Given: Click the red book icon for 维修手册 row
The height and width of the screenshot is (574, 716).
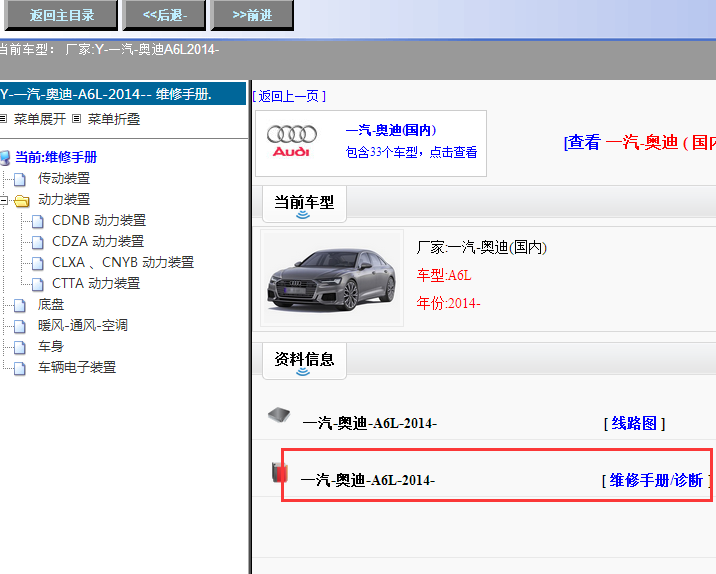Looking at the screenshot, I should click(279, 472).
